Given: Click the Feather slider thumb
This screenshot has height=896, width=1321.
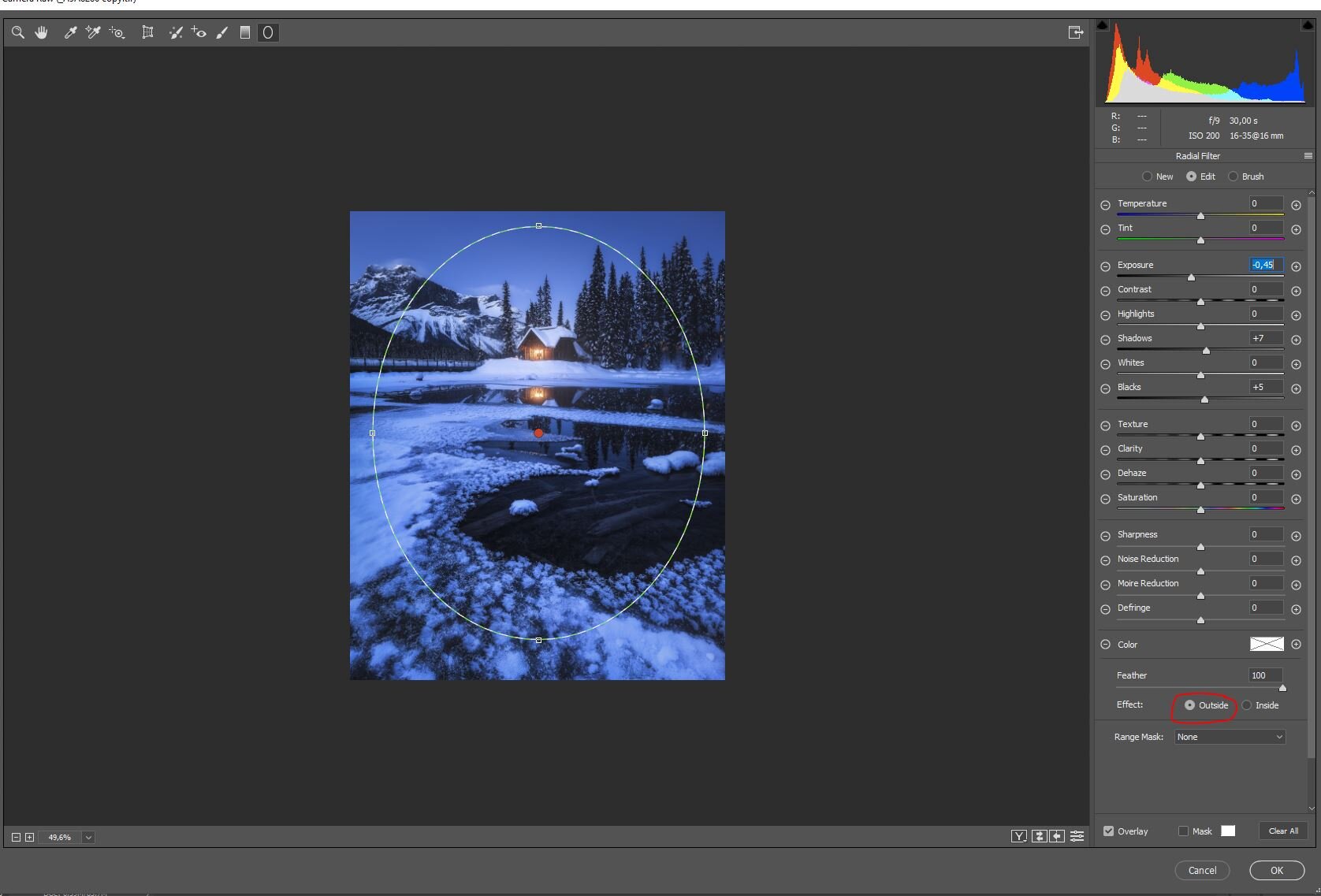Looking at the screenshot, I should [1282, 688].
